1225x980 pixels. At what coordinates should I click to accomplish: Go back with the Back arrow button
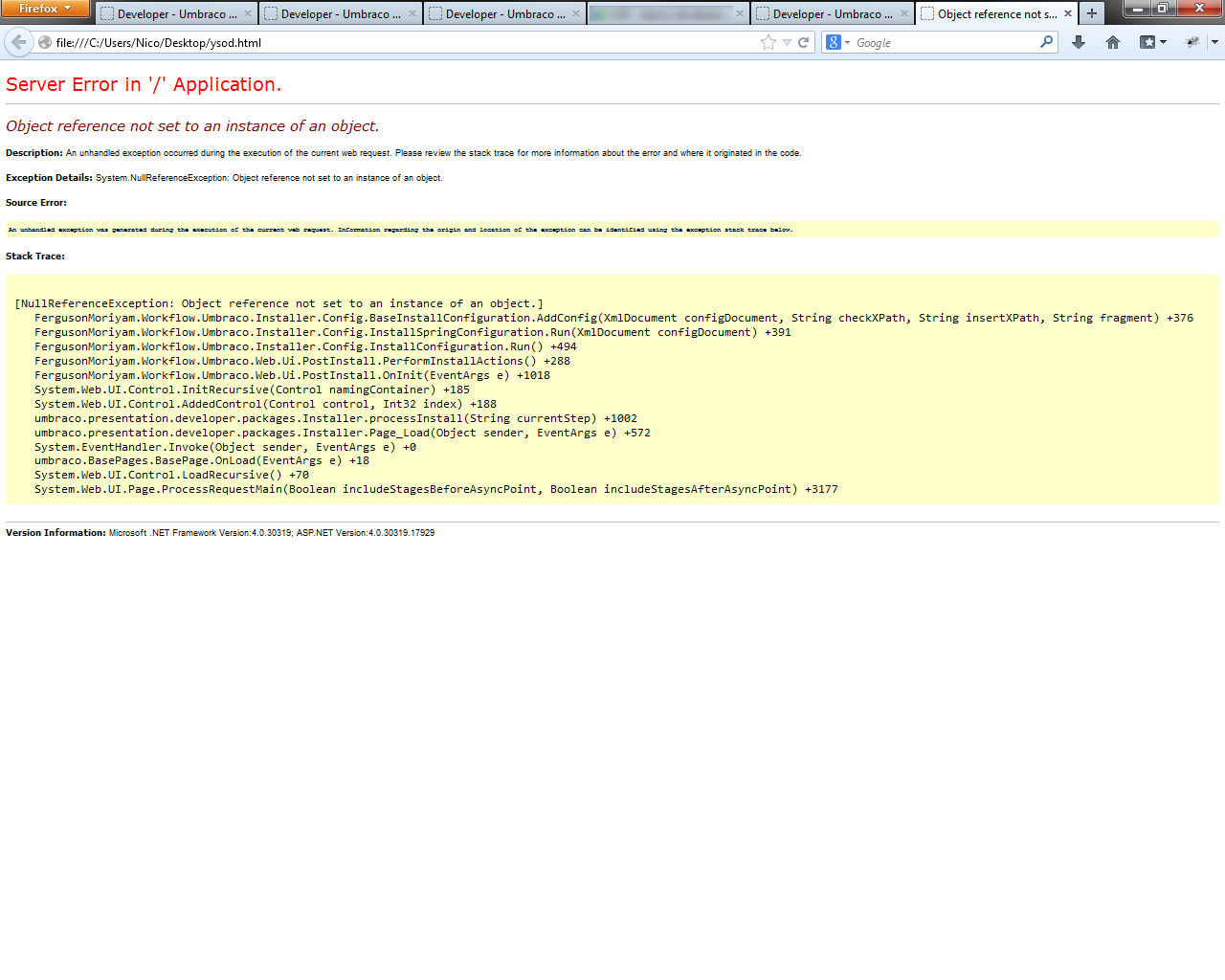point(18,42)
